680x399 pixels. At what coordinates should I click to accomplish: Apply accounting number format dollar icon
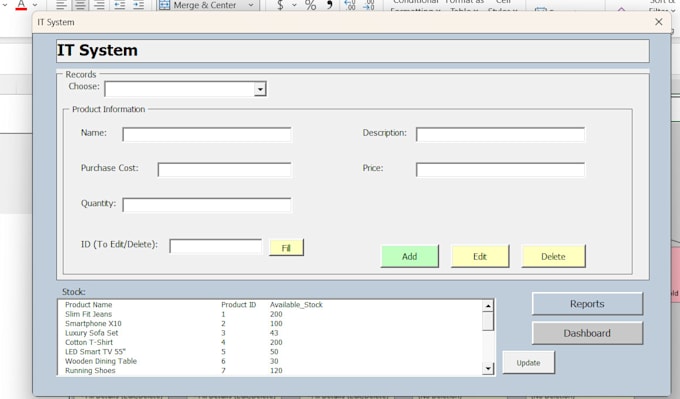[x=280, y=5]
